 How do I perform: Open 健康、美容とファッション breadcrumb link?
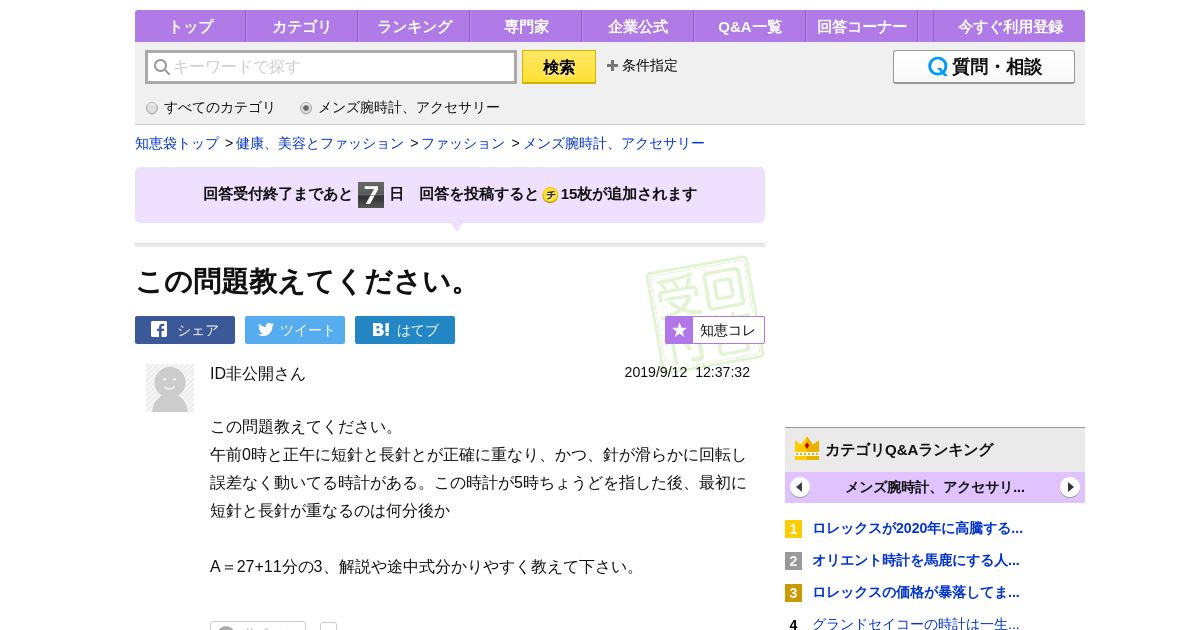tap(320, 143)
